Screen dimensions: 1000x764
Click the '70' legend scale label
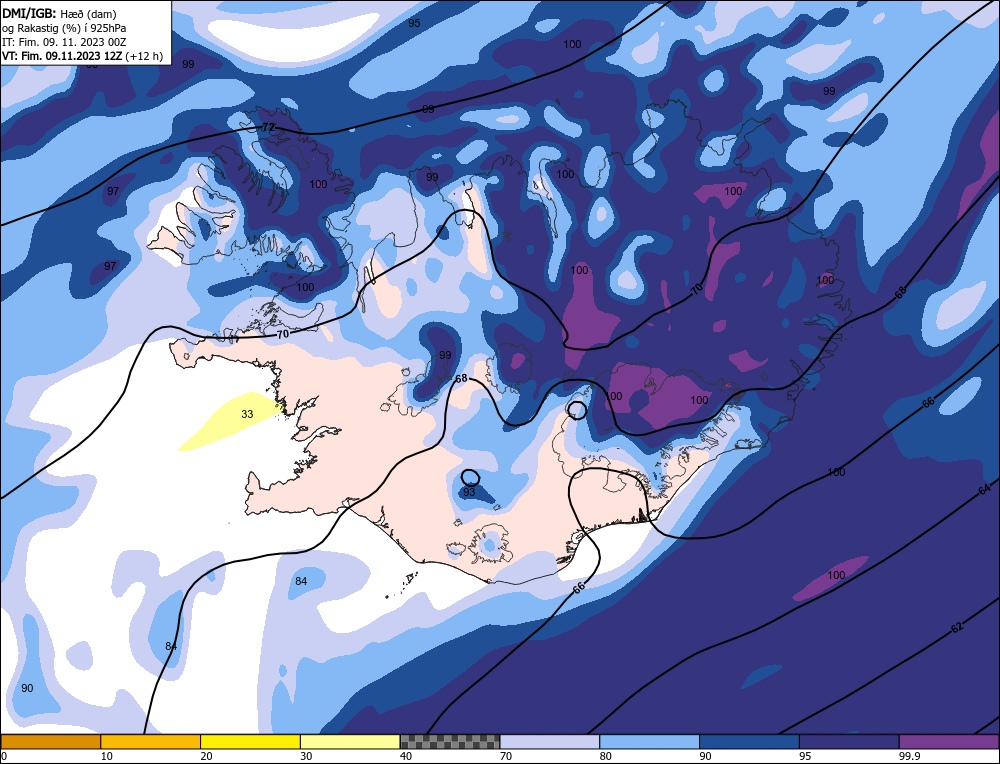(x=505, y=756)
